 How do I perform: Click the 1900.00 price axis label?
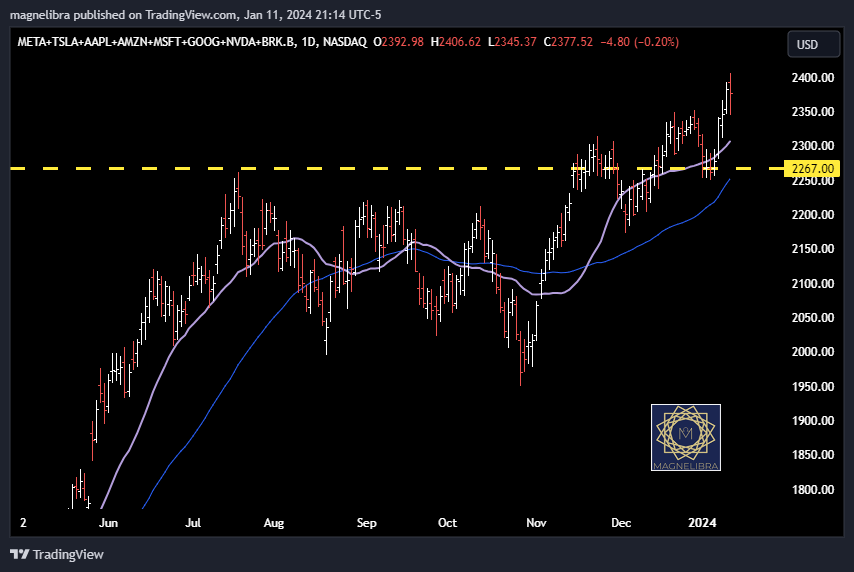(x=813, y=421)
